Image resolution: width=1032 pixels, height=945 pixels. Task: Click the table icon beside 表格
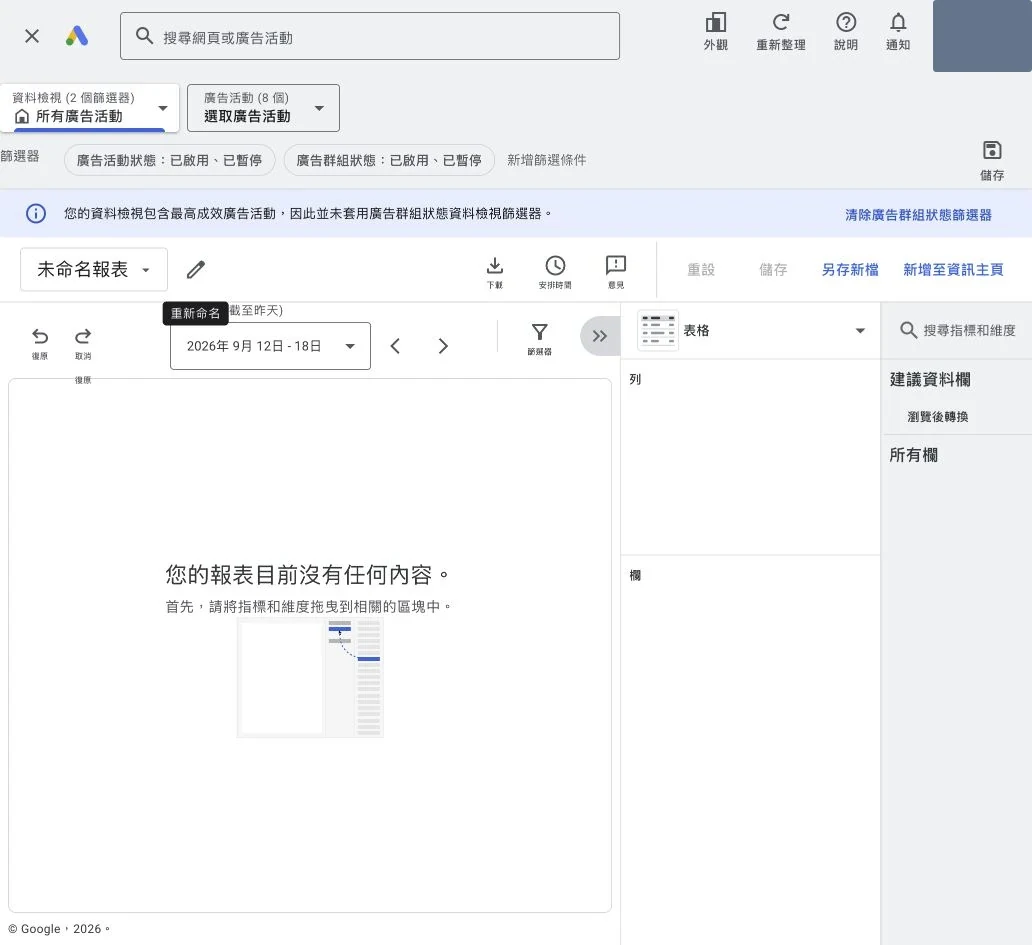(x=658, y=330)
